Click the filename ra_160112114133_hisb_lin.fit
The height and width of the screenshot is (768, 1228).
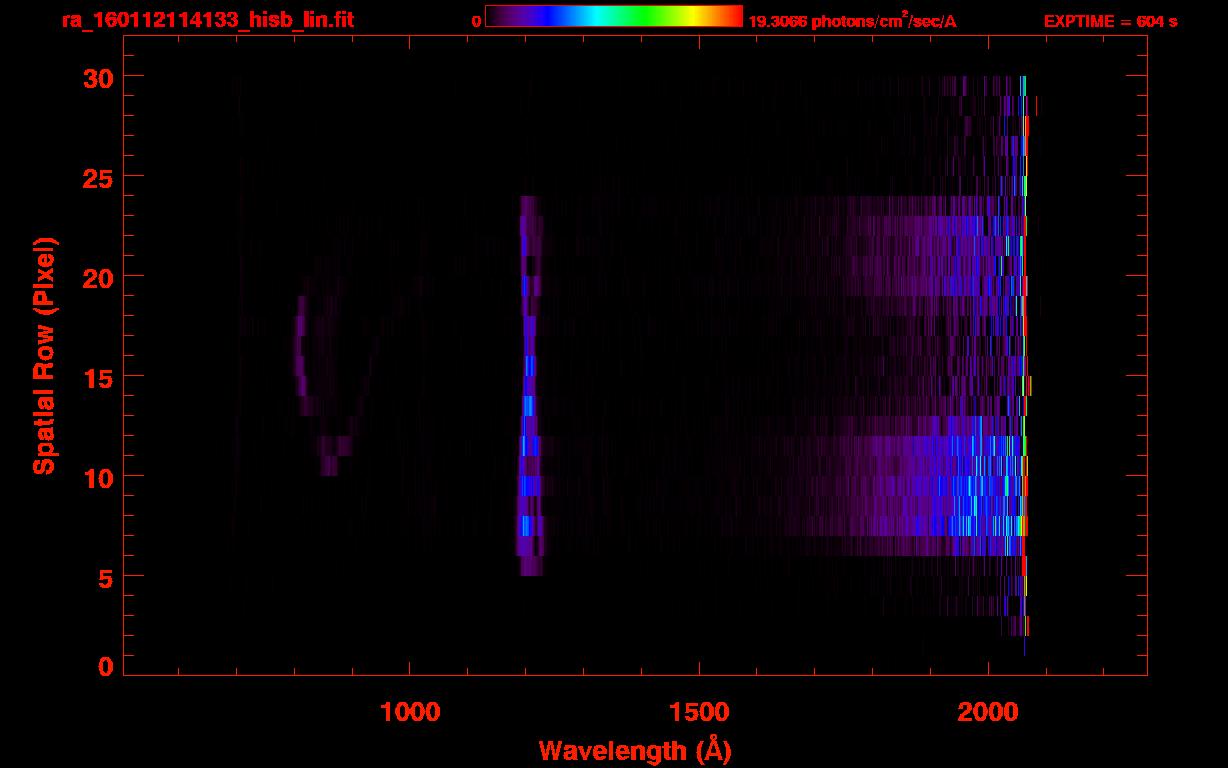(206, 20)
